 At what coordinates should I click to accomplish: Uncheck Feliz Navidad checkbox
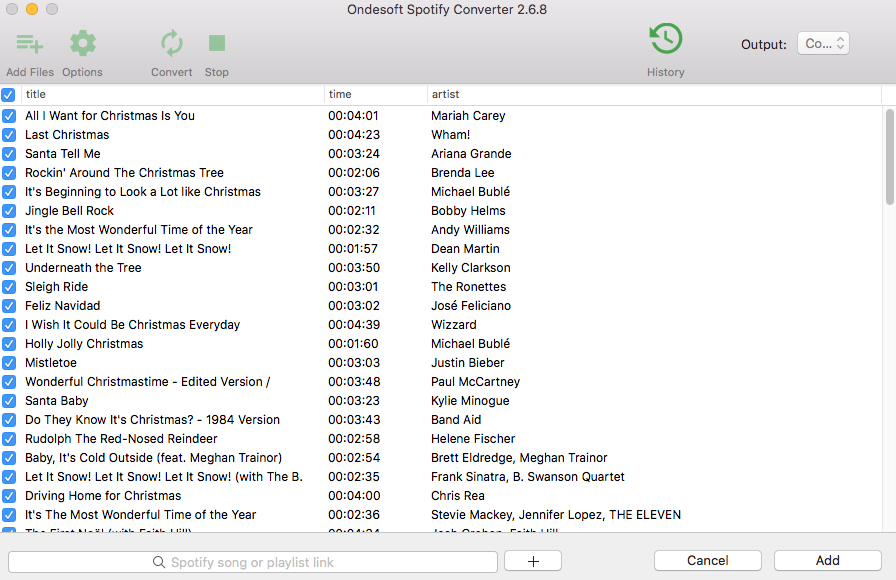click(x=9, y=306)
